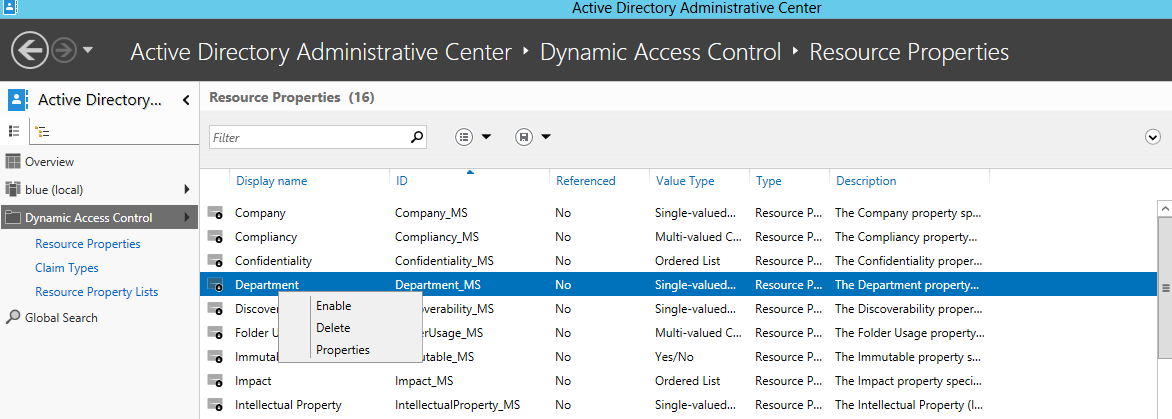Click the saved queries disk icon
1172x419 pixels.
click(524, 137)
